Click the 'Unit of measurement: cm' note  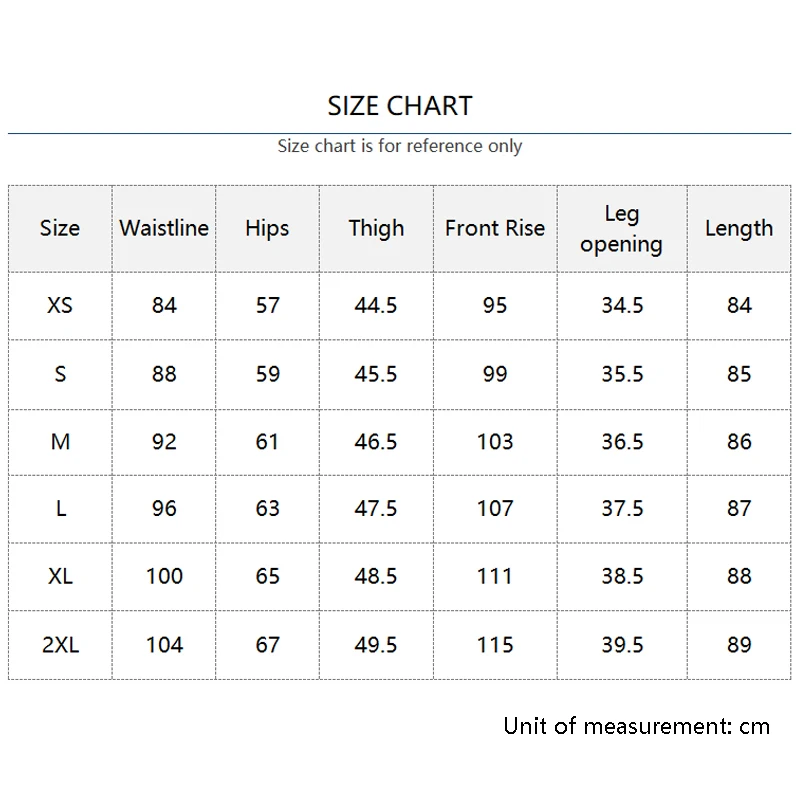pos(637,726)
